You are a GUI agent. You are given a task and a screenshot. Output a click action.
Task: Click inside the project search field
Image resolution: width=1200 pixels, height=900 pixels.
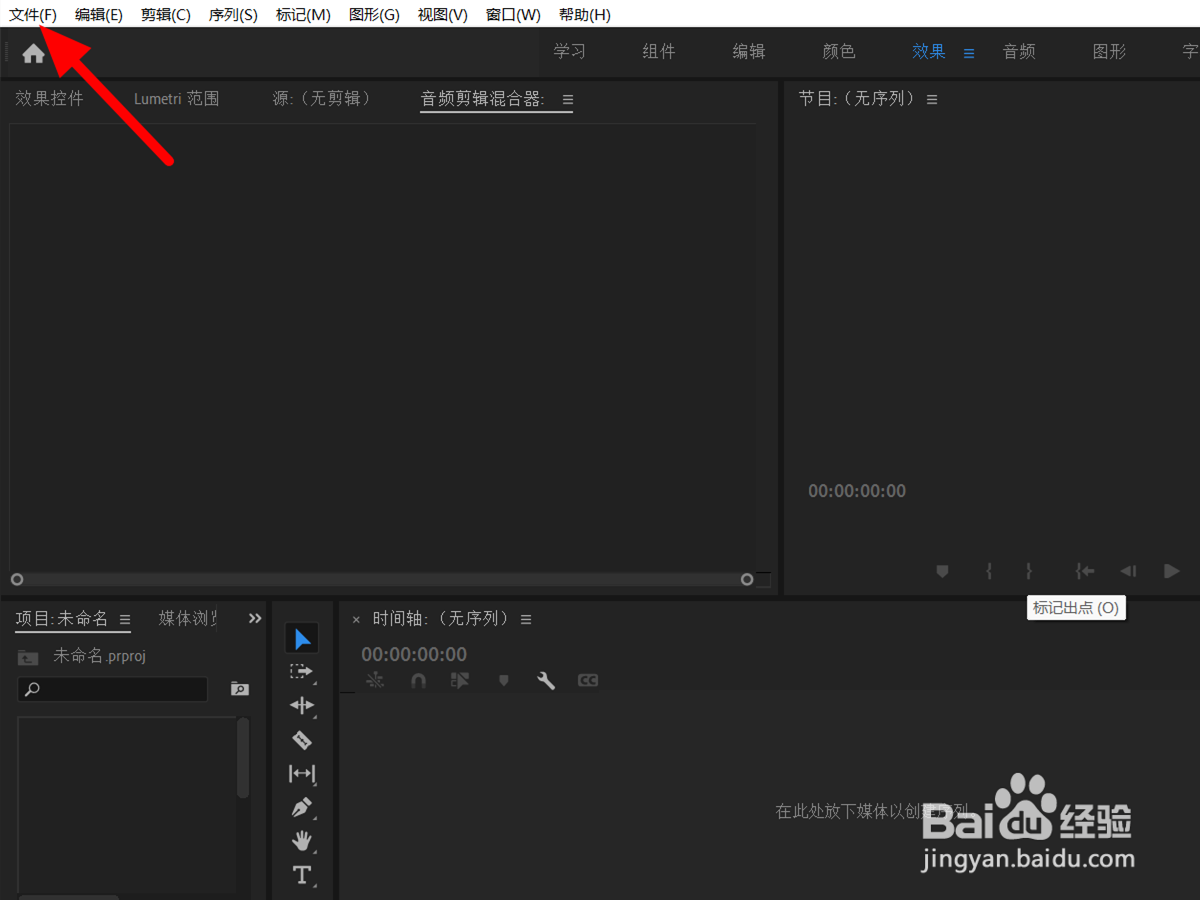pos(112,689)
